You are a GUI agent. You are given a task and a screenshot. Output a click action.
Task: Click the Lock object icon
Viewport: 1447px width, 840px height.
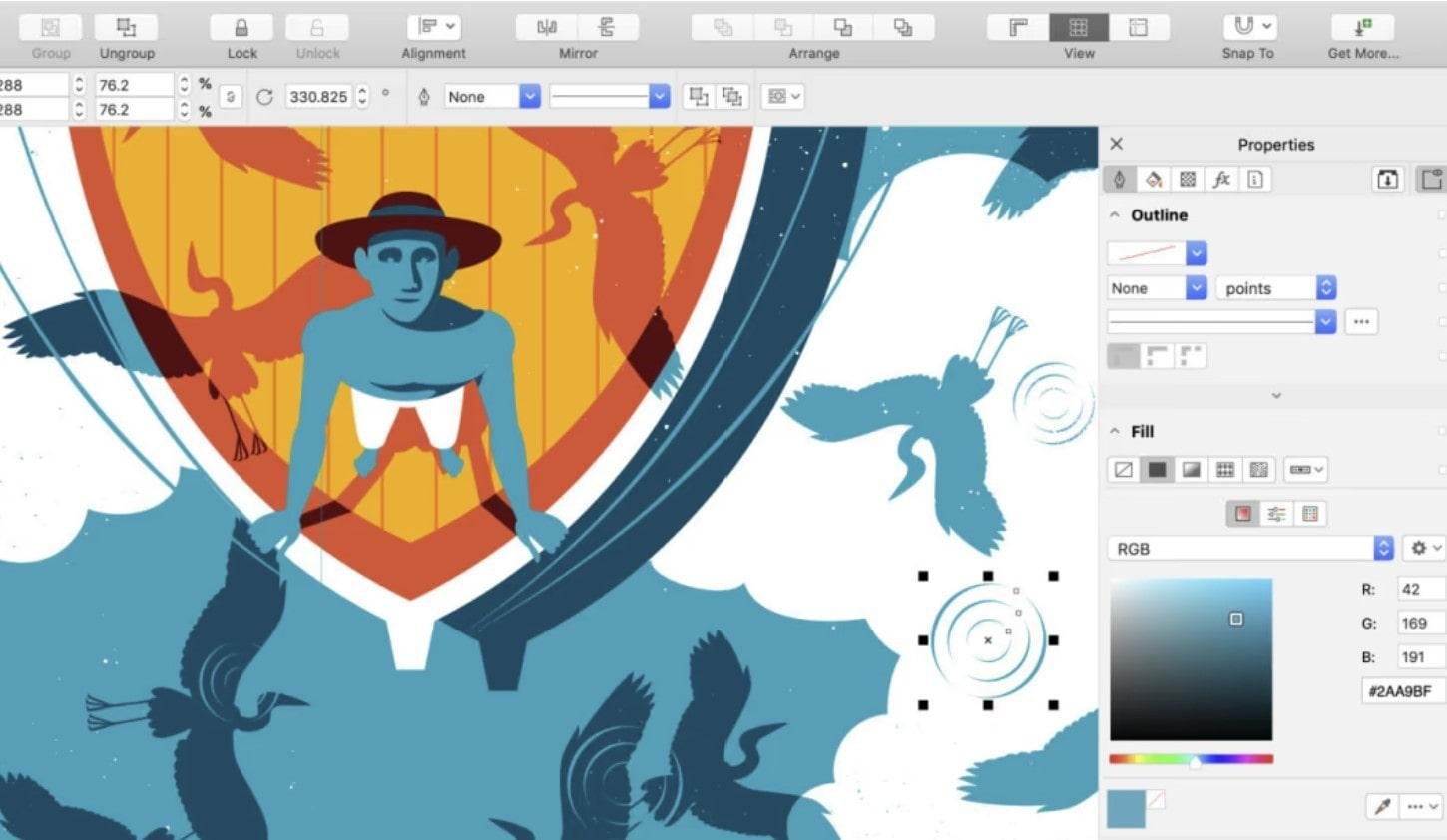(241, 28)
